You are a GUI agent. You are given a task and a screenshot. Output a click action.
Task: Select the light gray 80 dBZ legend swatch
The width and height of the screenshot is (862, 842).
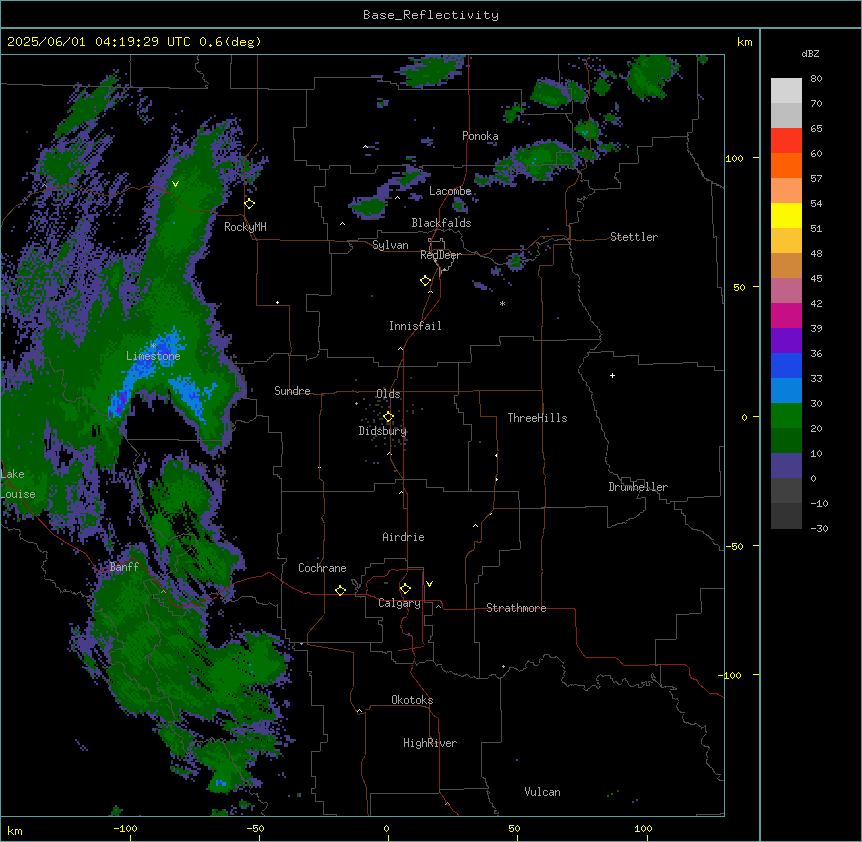786,91
